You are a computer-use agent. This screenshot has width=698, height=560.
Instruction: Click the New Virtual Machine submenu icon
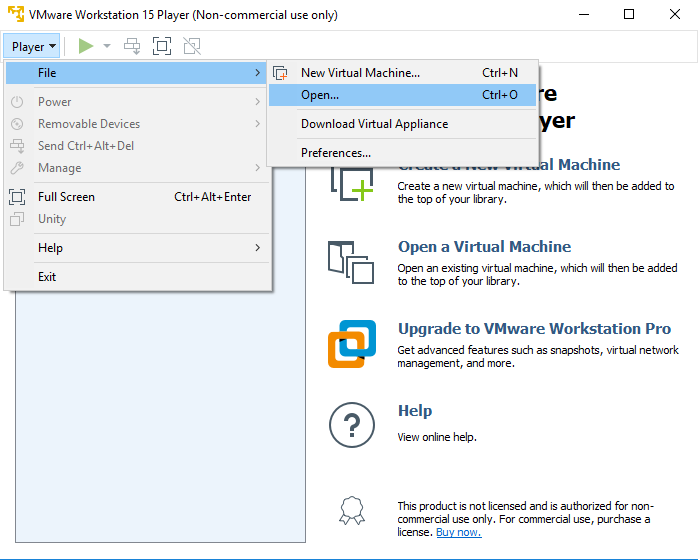tap(280, 73)
